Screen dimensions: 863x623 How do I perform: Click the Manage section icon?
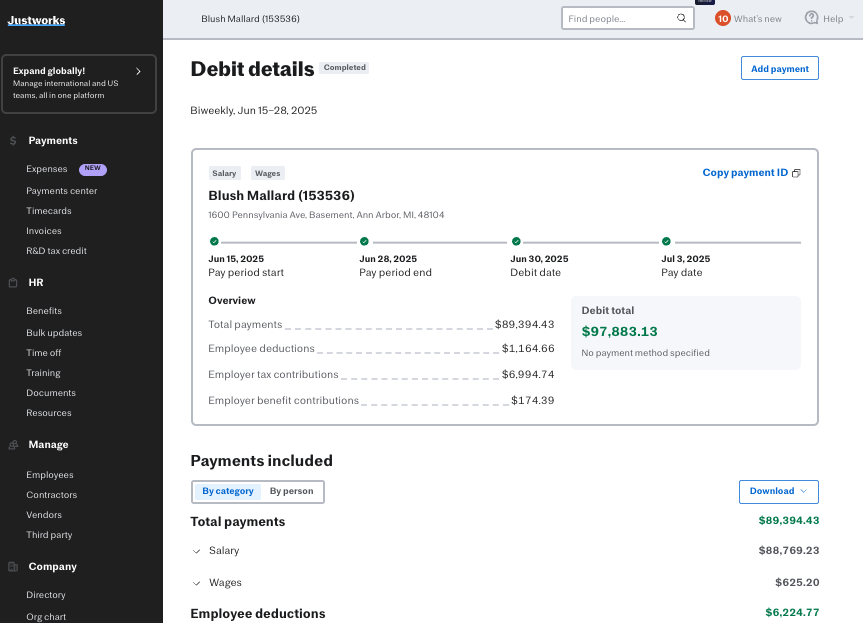(14, 444)
